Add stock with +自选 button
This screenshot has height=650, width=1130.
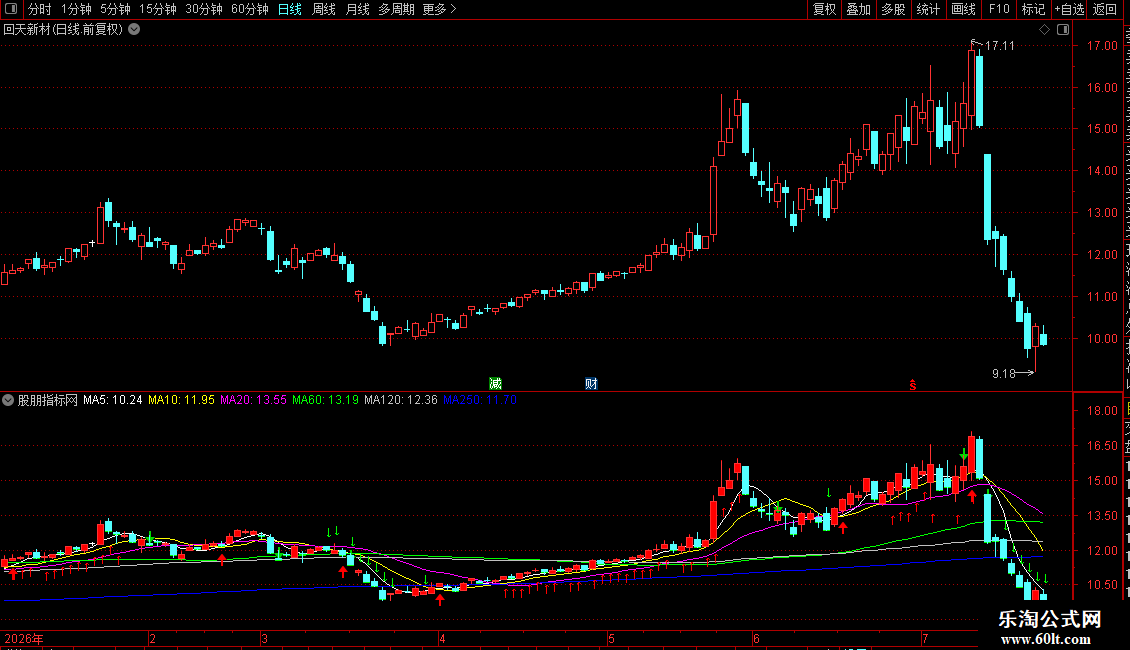pyautogui.click(x=1069, y=9)
